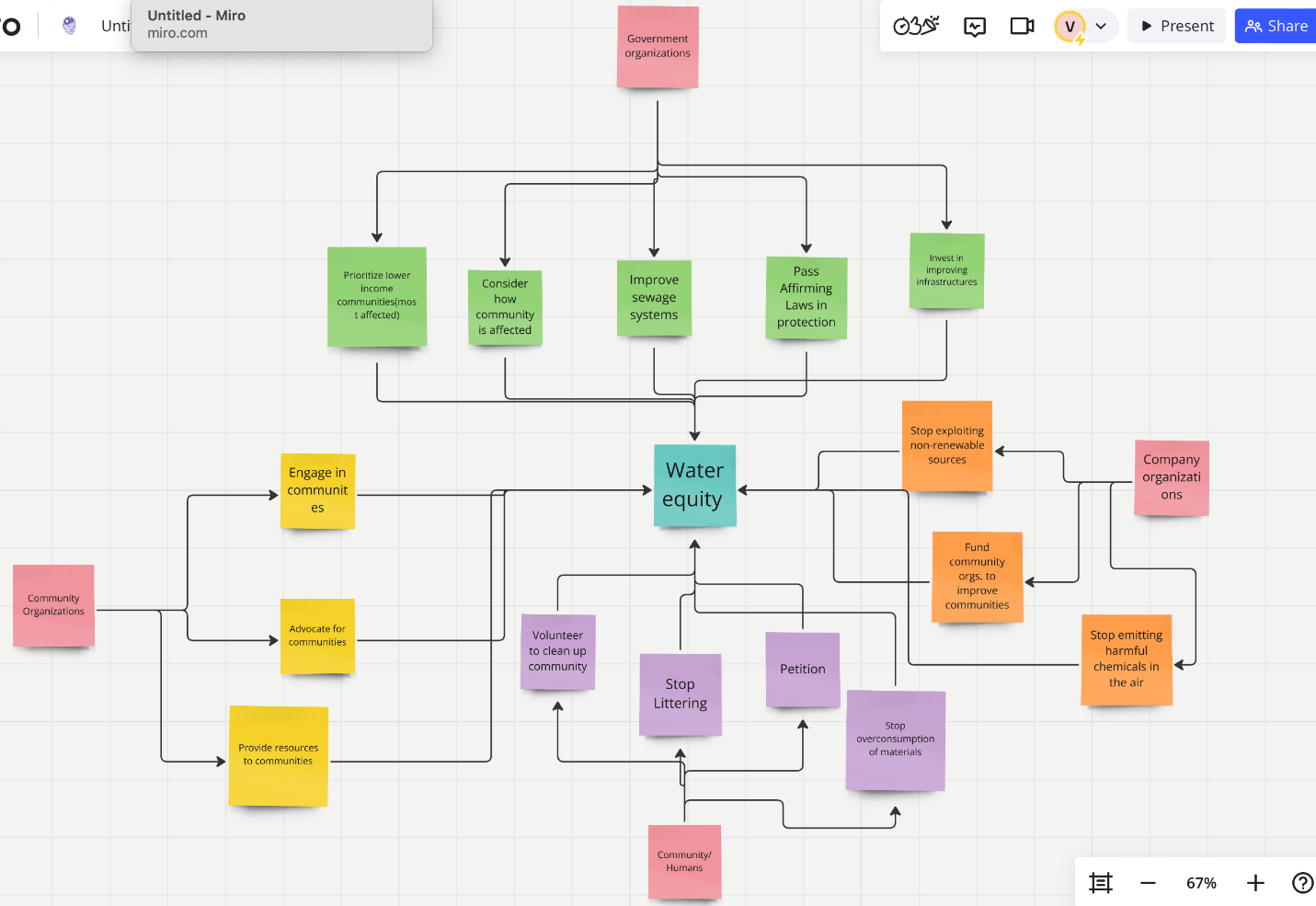The height and width of the screenshot is (906, 1316).
Task: Click the Present button
Action: [x=1177, y=26]
